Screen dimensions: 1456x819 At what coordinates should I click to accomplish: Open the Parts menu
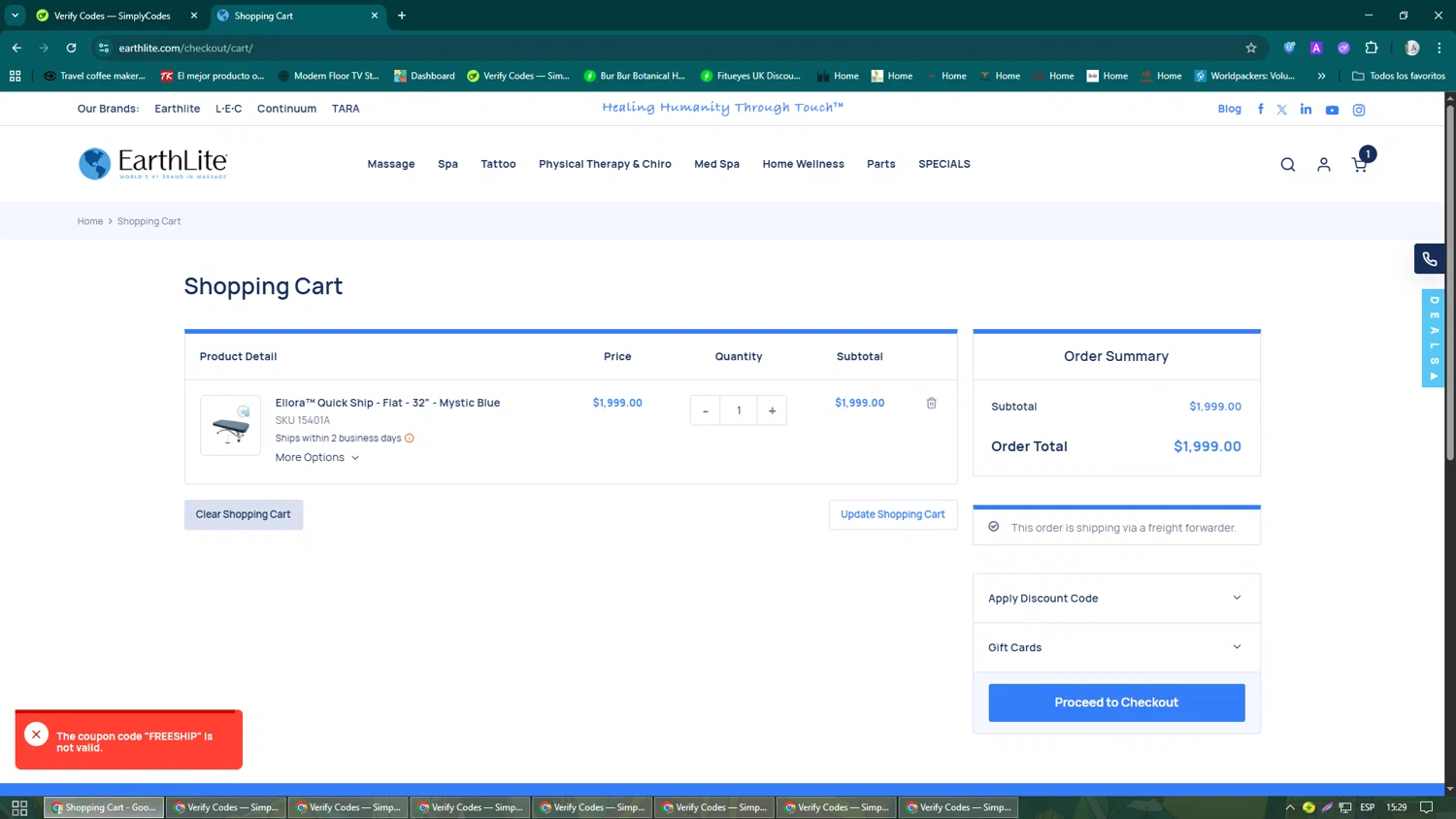(880, 164)
